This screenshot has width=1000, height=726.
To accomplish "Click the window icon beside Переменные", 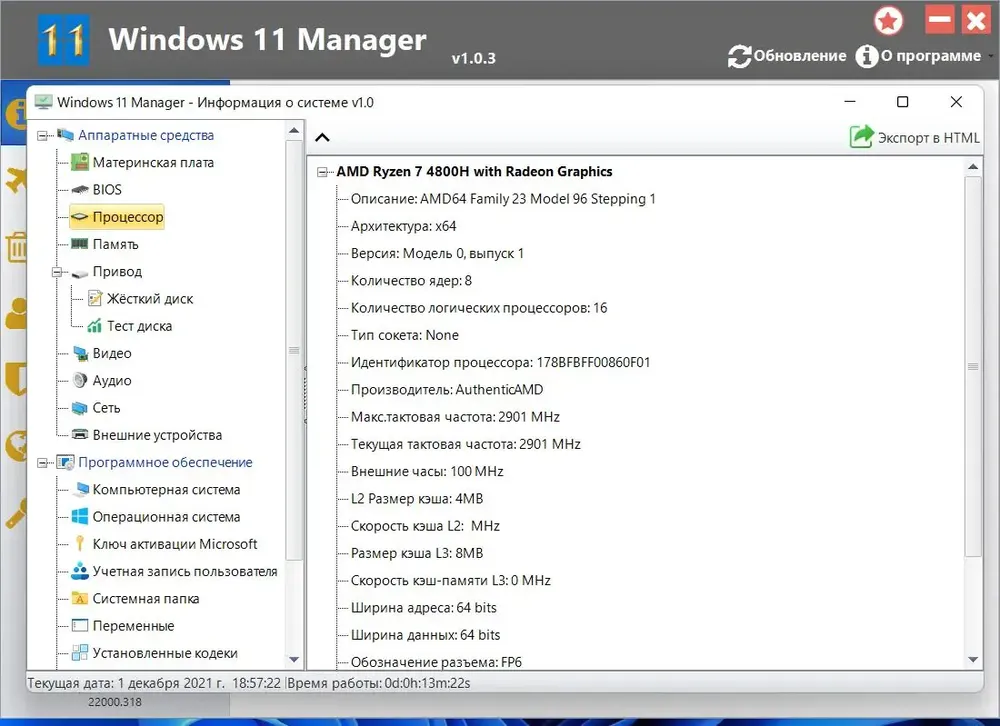I will 79,626.
